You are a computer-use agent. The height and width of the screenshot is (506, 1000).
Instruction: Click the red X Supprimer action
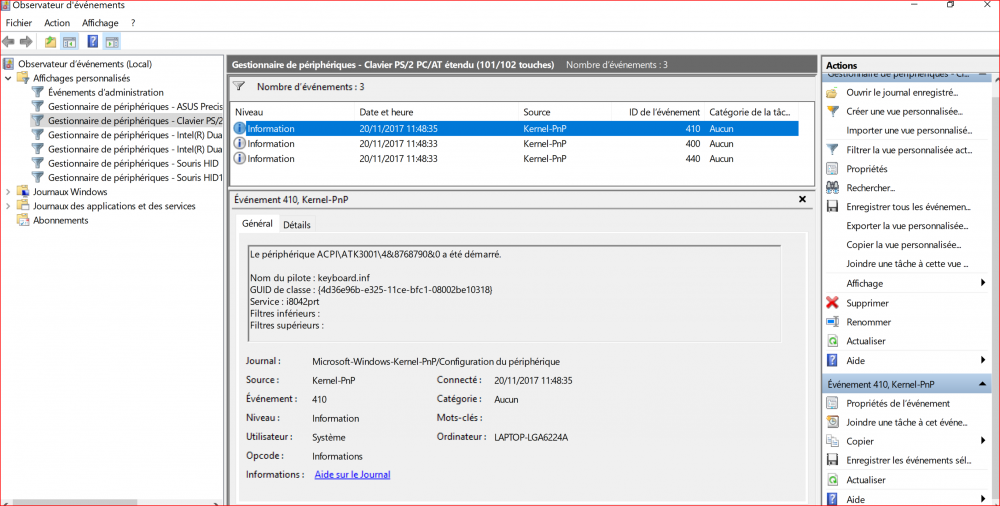coord(866,303)
